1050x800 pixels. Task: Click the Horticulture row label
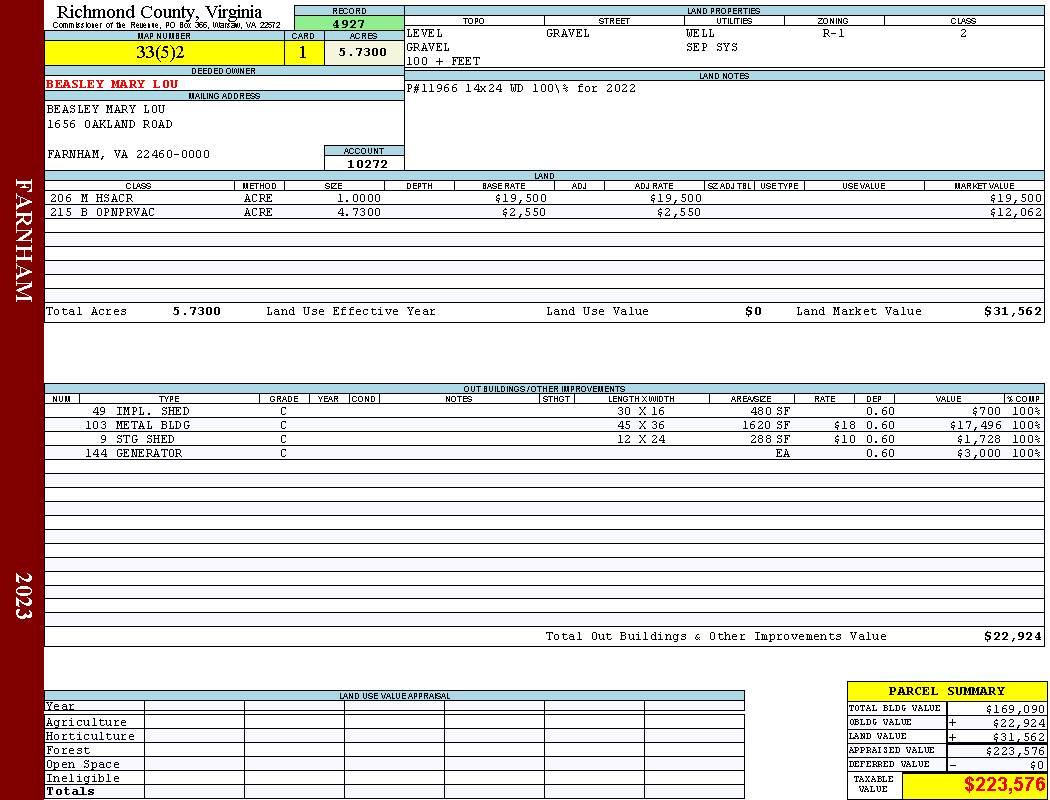(x=90, y=736)
